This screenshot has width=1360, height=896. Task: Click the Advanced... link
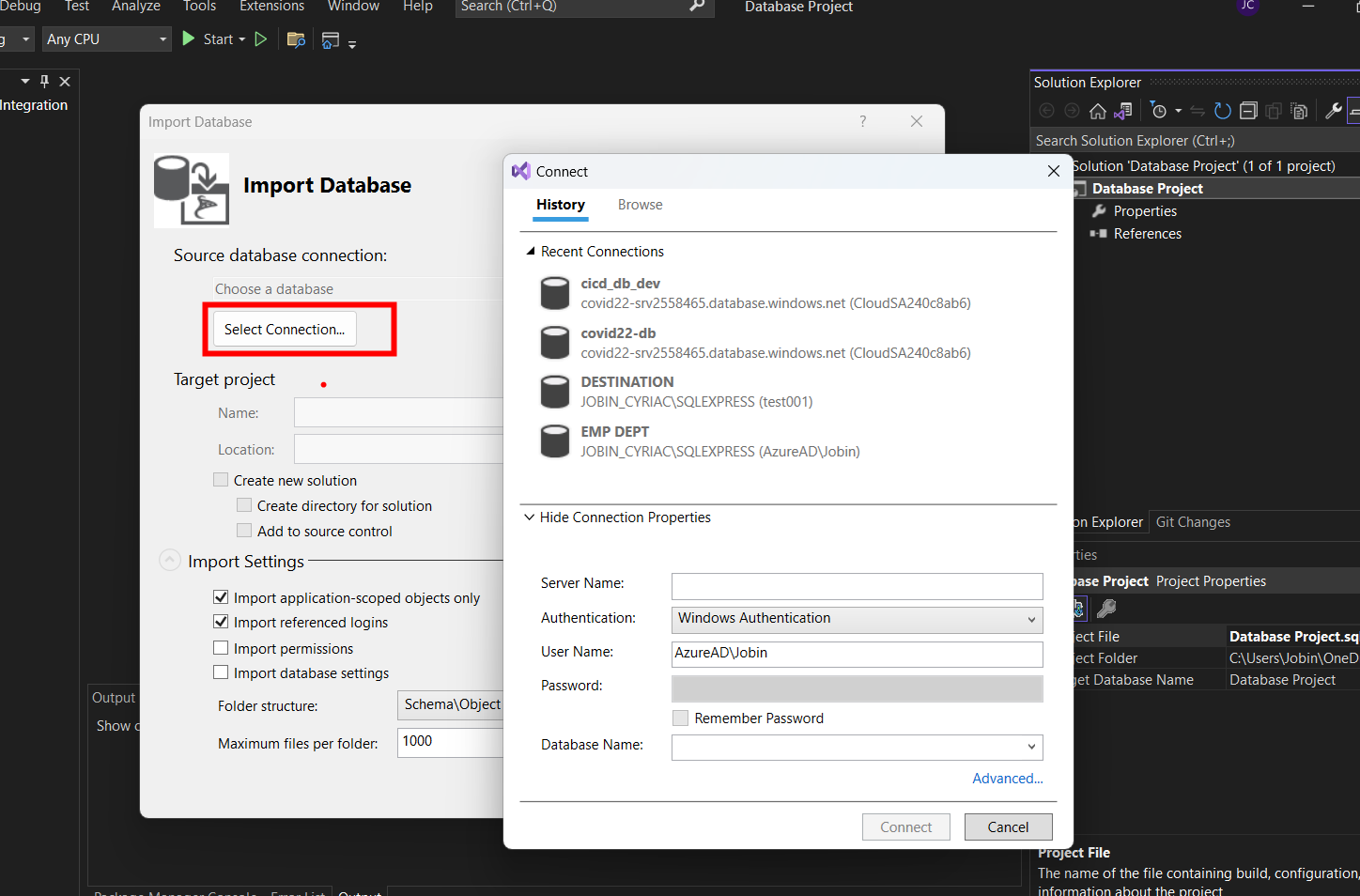(1007, 779)
